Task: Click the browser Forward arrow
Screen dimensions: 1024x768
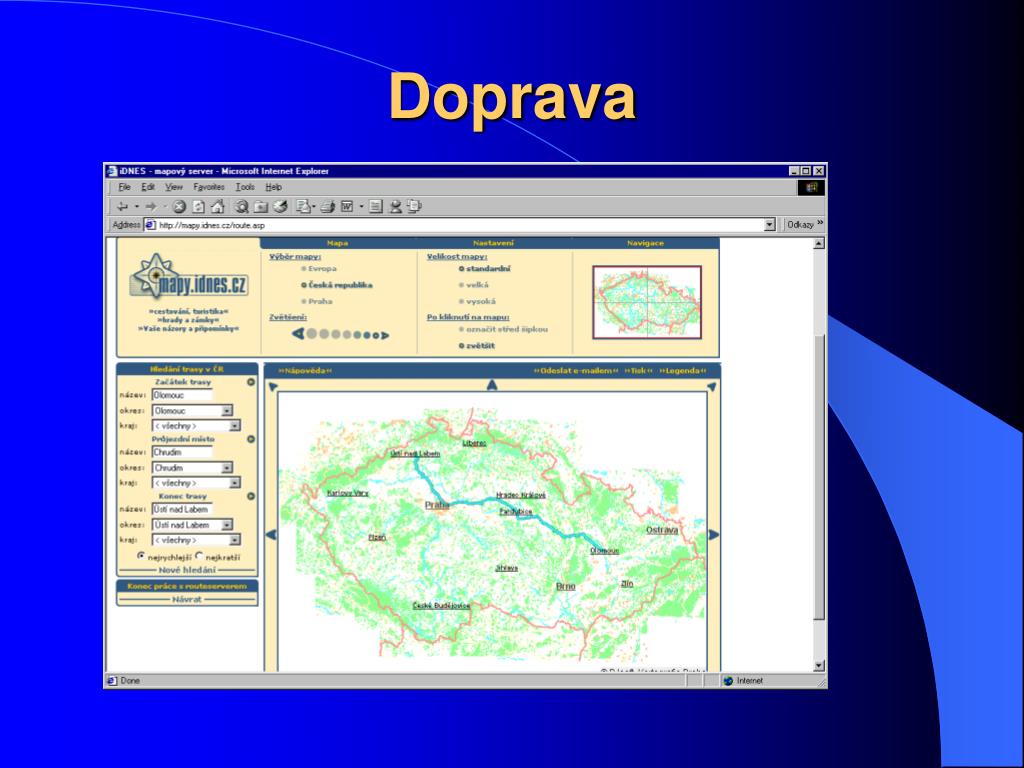Action: click(151, 207)
